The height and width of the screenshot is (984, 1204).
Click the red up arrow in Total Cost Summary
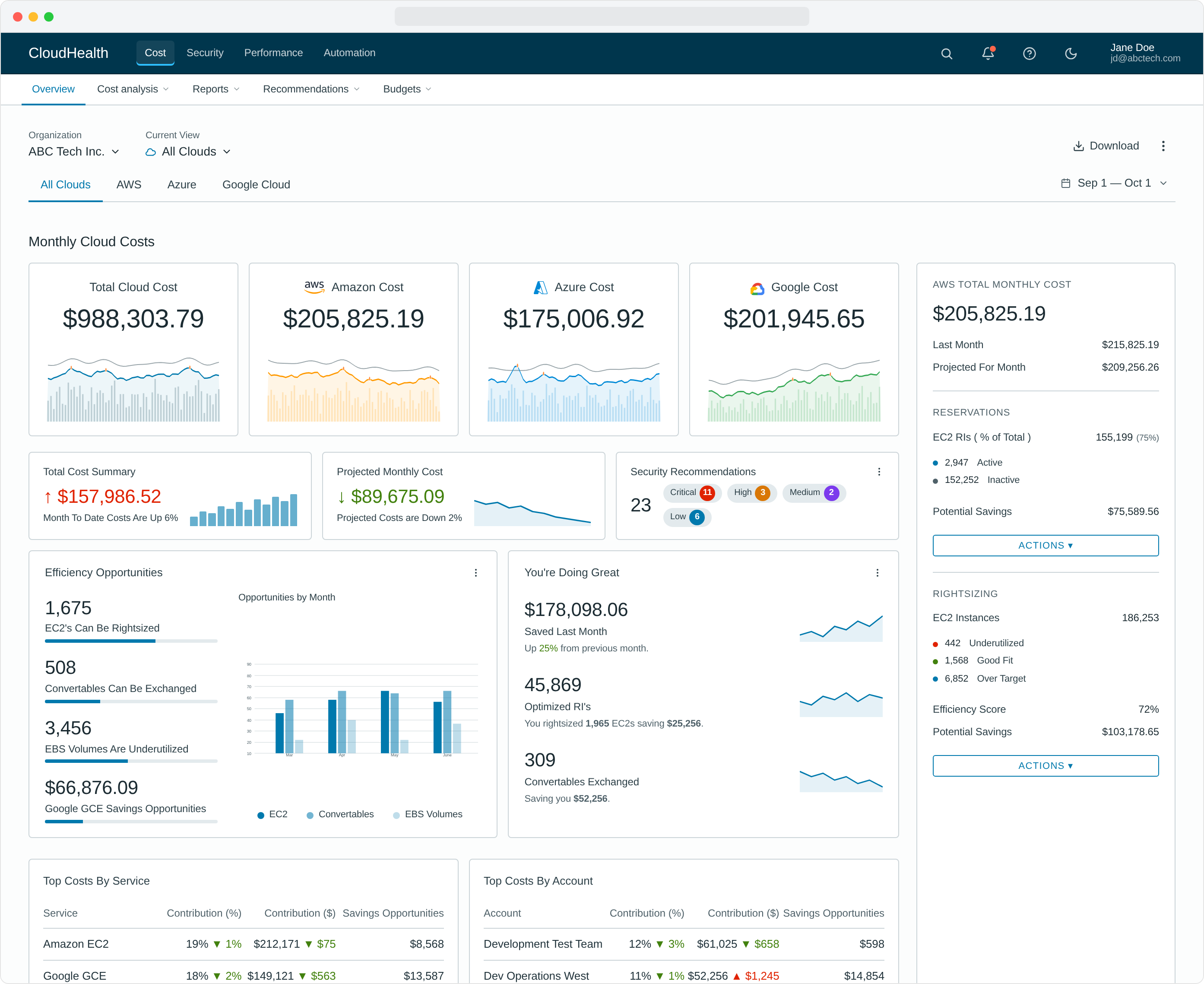click(x=48, y=497)
